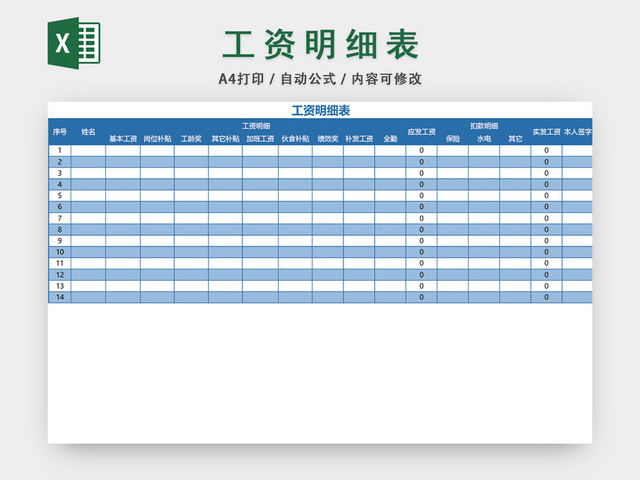This screenshot has width=640, height=480.
Task: Click serial number cell 8
Action: click(60, 229)
